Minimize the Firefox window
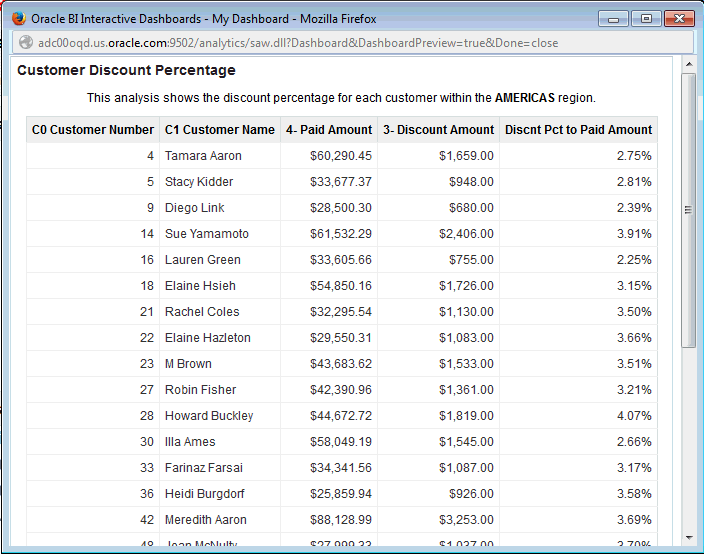This screenshot has height=554, width=704. pos(613,19)
